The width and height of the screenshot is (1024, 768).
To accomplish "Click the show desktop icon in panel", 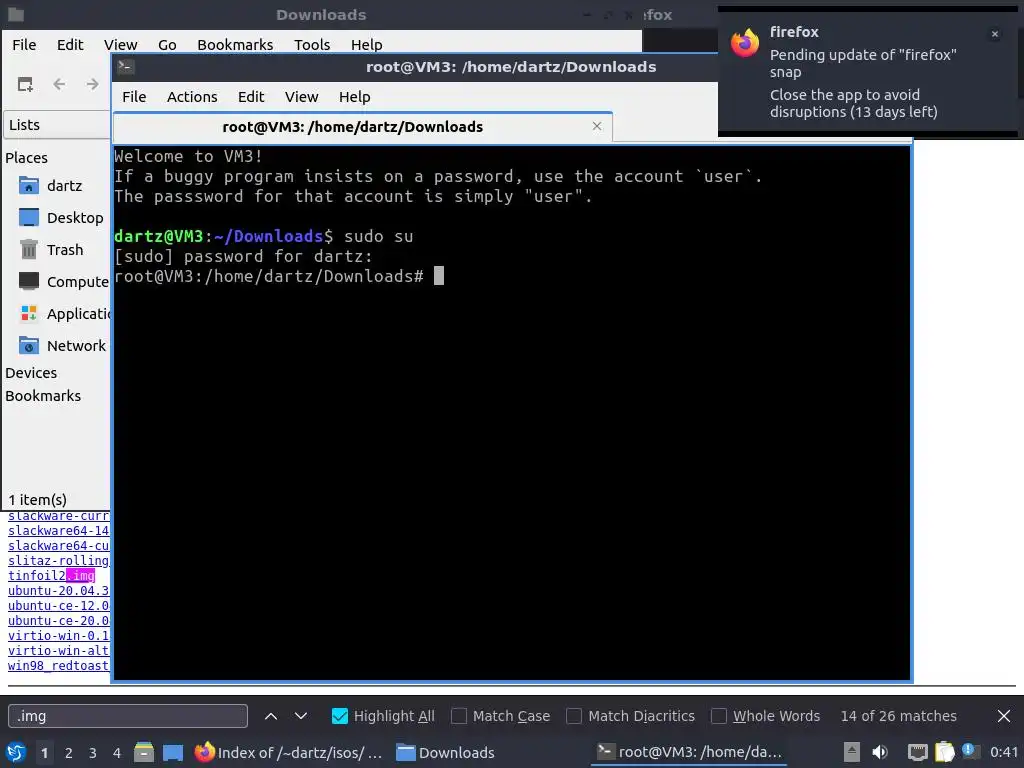I will [173, 752].
